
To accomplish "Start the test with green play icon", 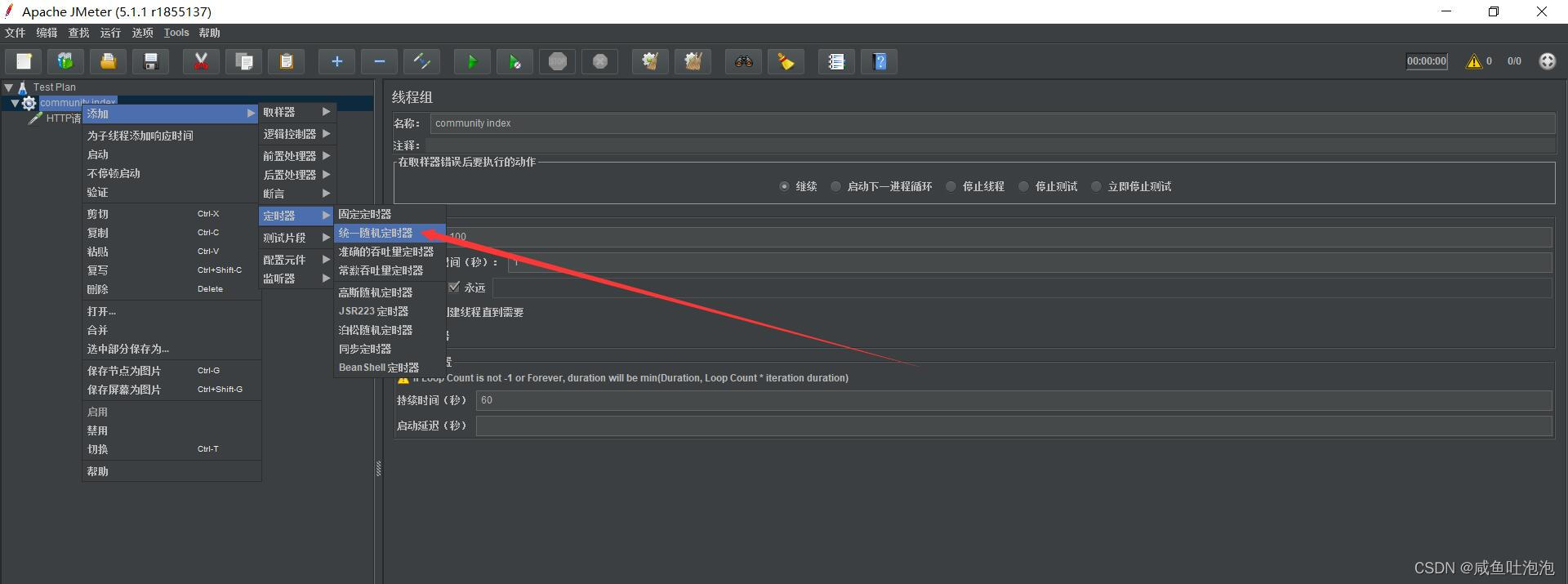I will [472, 61].
